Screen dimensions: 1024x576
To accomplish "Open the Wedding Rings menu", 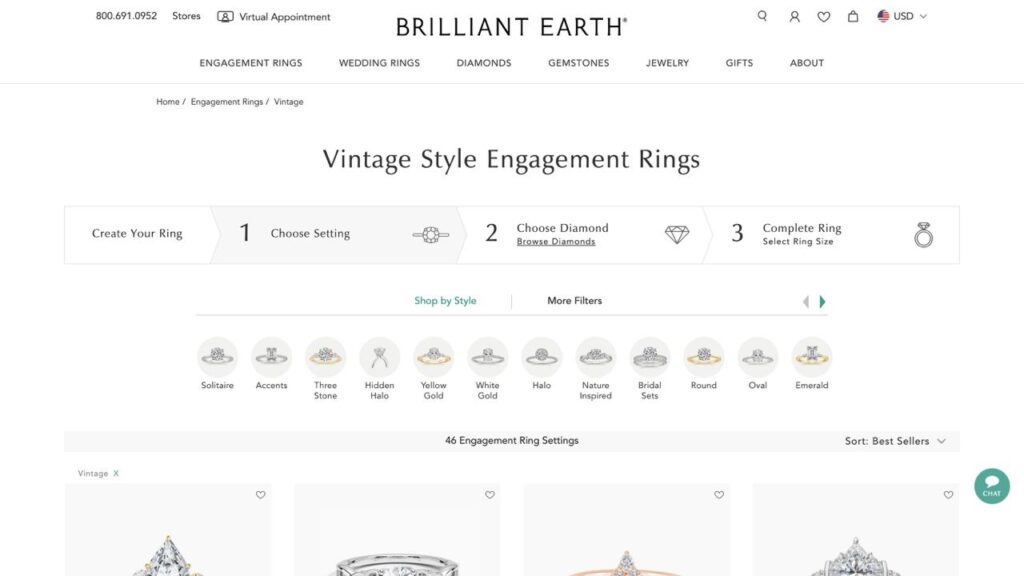I will tap(379, 63).
